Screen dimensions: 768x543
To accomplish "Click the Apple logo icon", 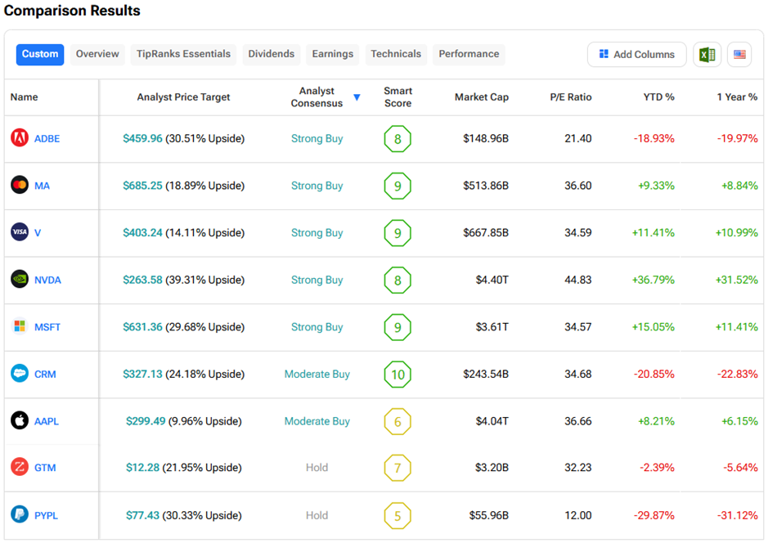I will click(x=19, y=421).
